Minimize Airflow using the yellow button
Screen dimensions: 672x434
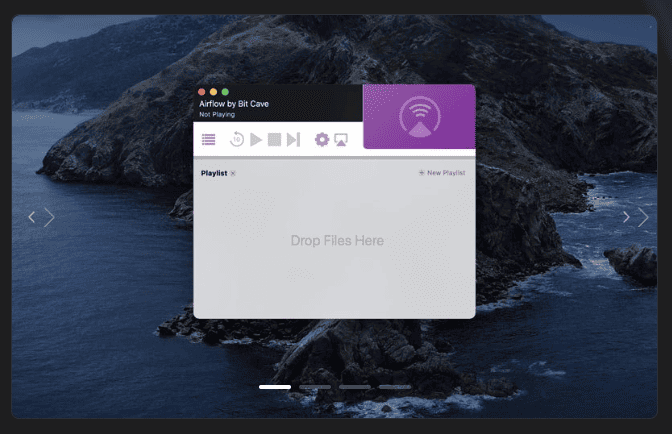tap(213, 92)
